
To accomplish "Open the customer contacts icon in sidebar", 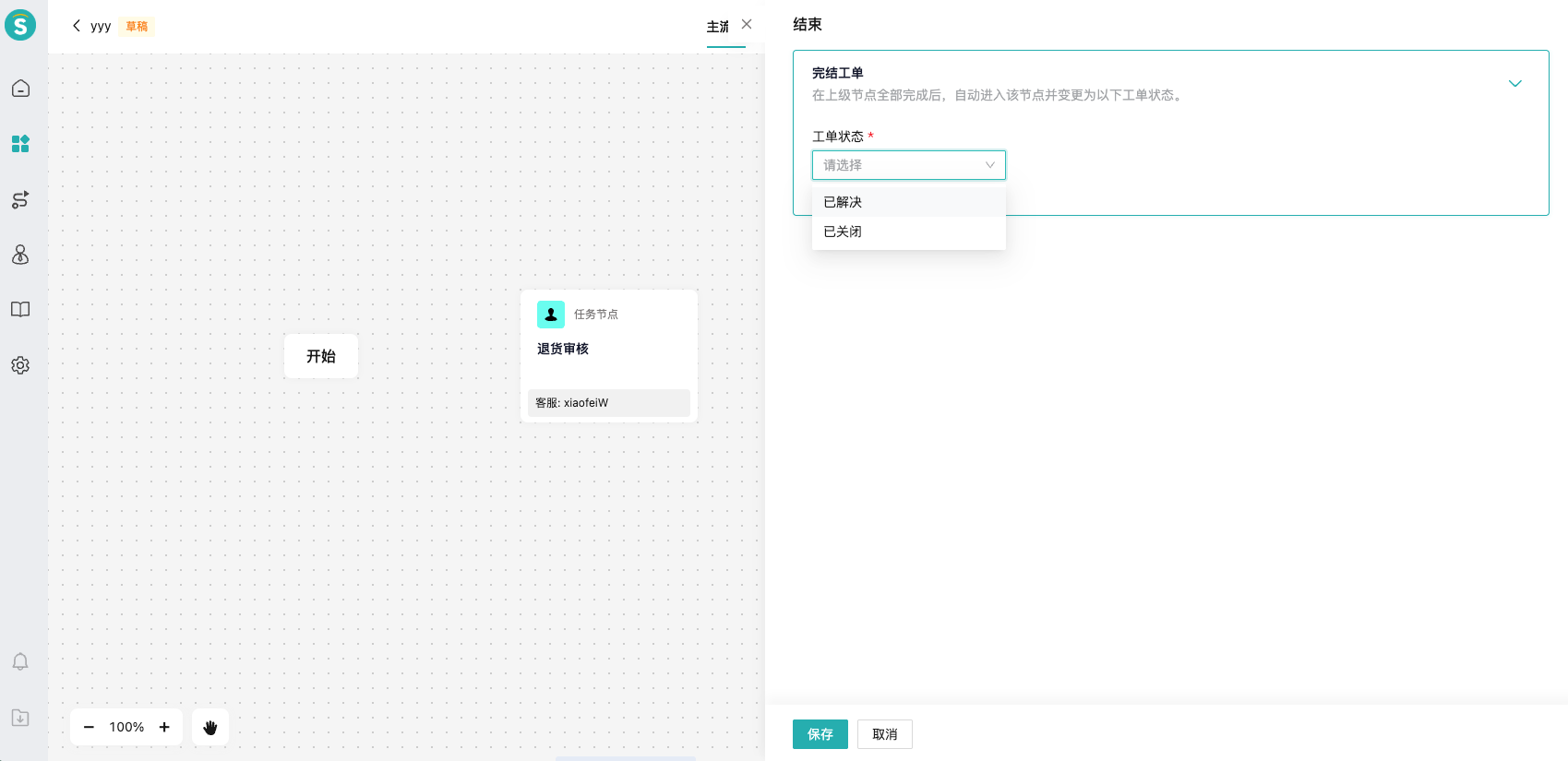I will [x=20, y=255].
